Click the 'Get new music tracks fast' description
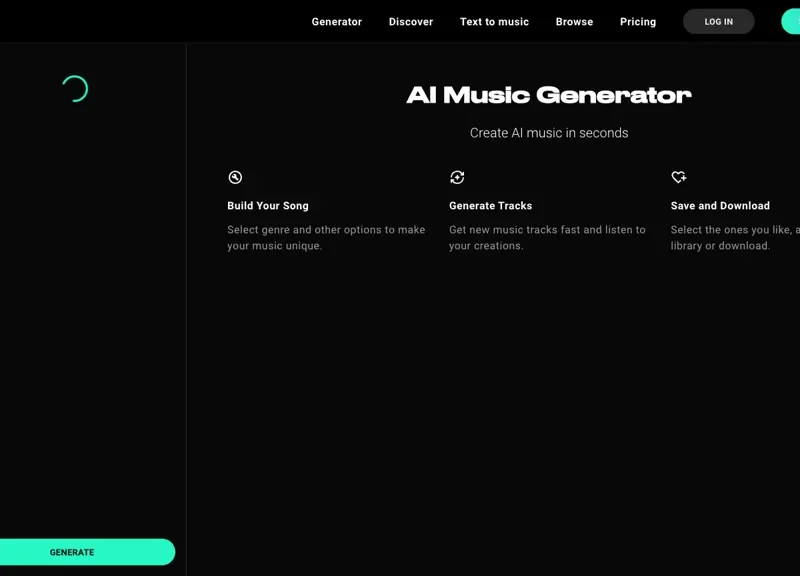 pyautogui.click(x=547, y=238)
